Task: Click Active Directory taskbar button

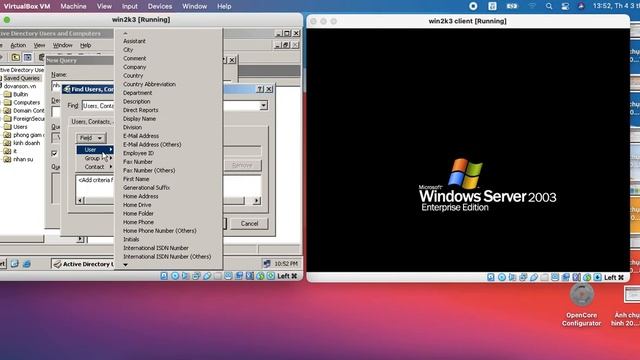Action: pos(83,264)
